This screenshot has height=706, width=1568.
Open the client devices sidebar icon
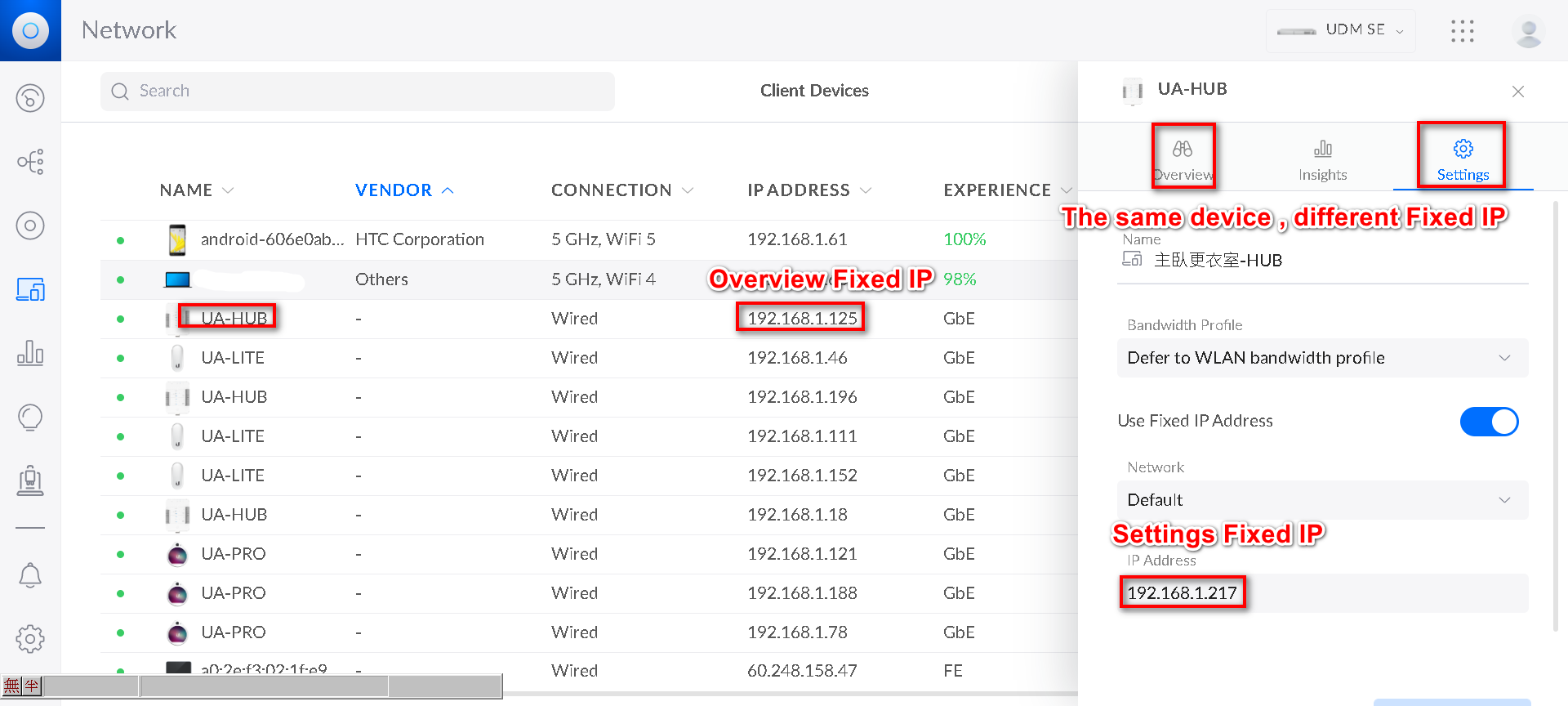pos(30,289)
